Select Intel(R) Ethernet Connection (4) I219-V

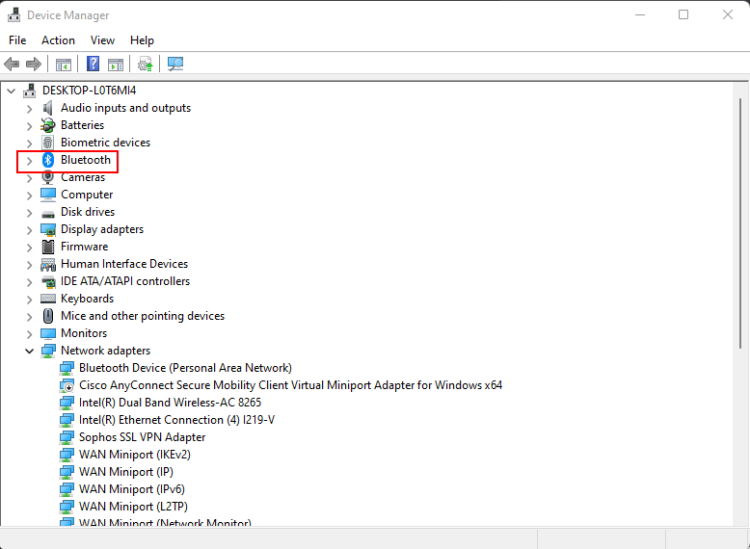176,420
